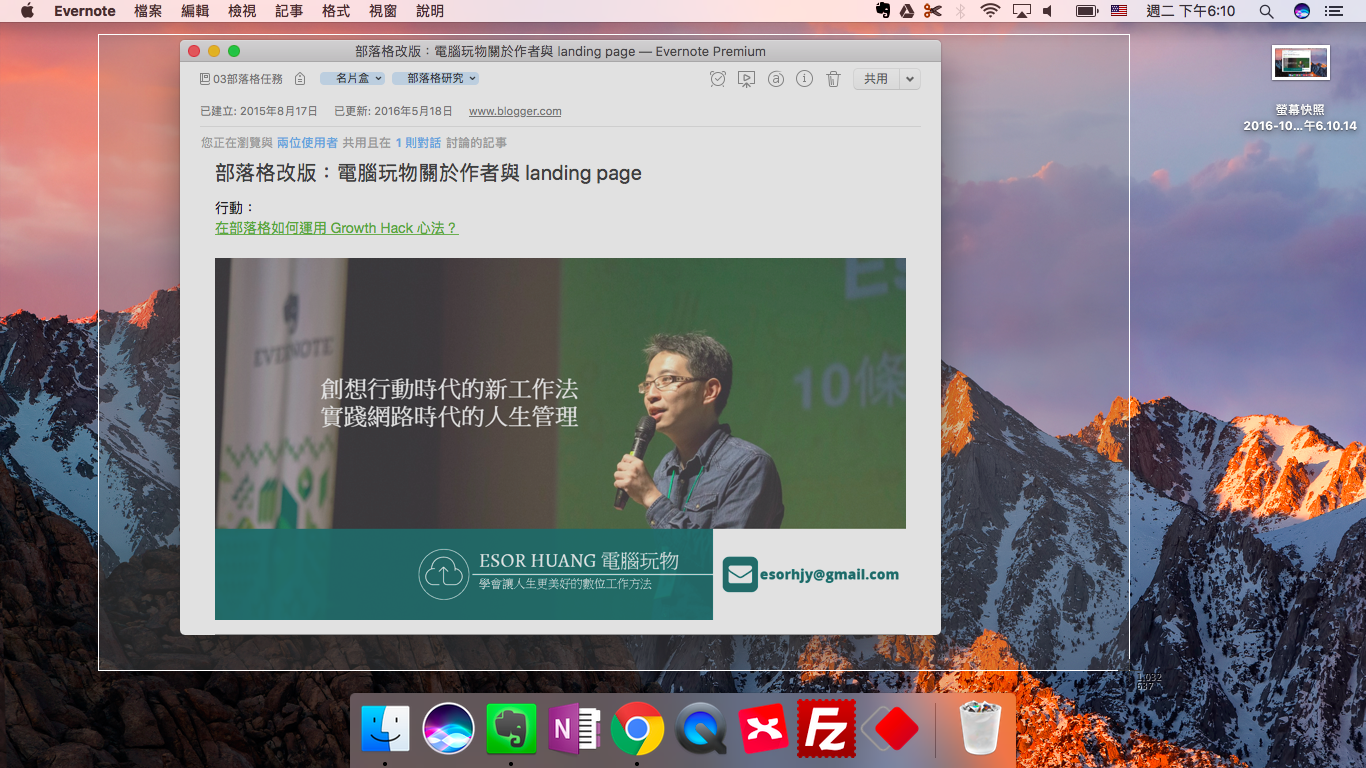Click the Google Drive menu bar icon
1366x768 pixels.
click(907, 11)
